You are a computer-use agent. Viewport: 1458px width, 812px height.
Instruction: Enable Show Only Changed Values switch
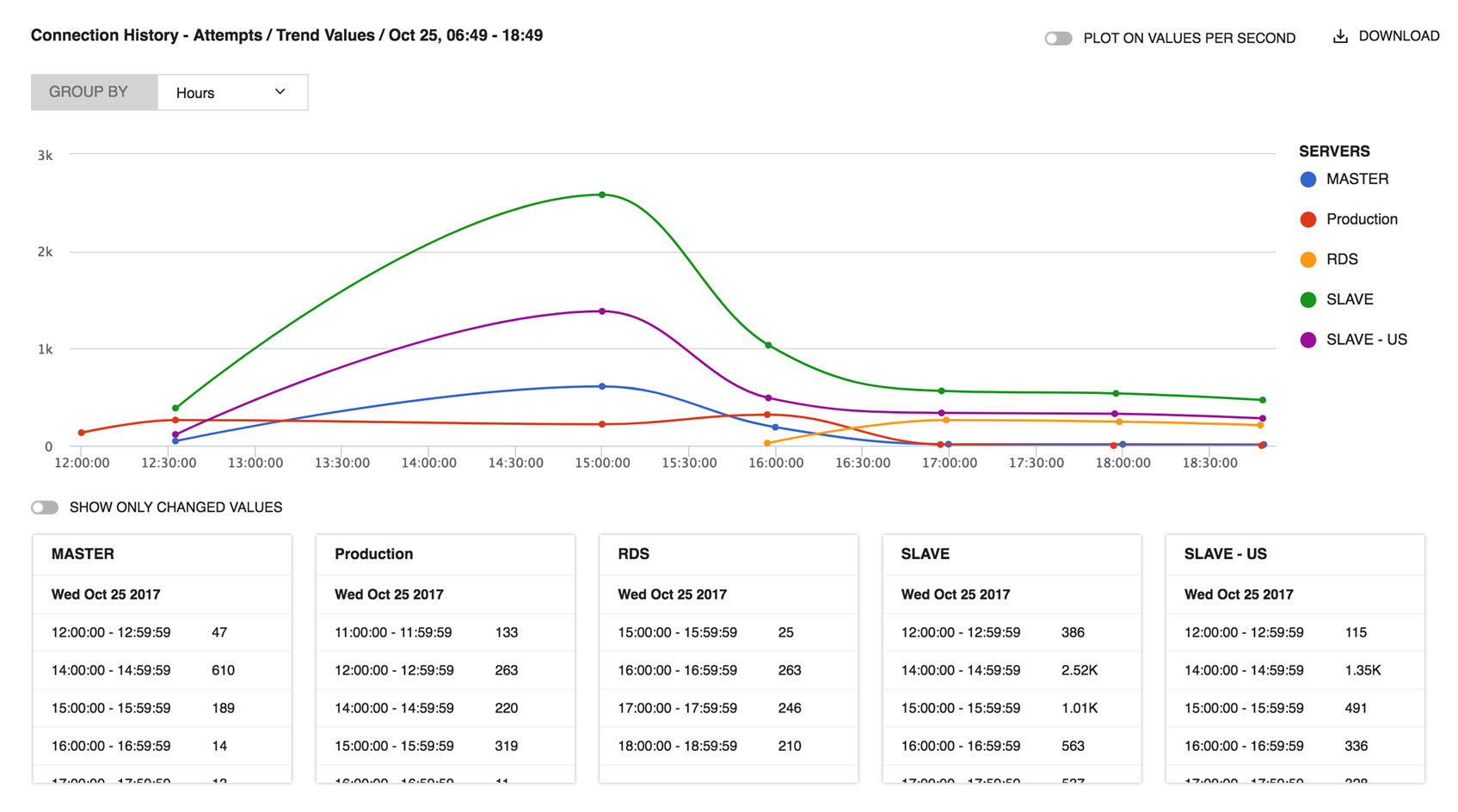pos(45,507)
